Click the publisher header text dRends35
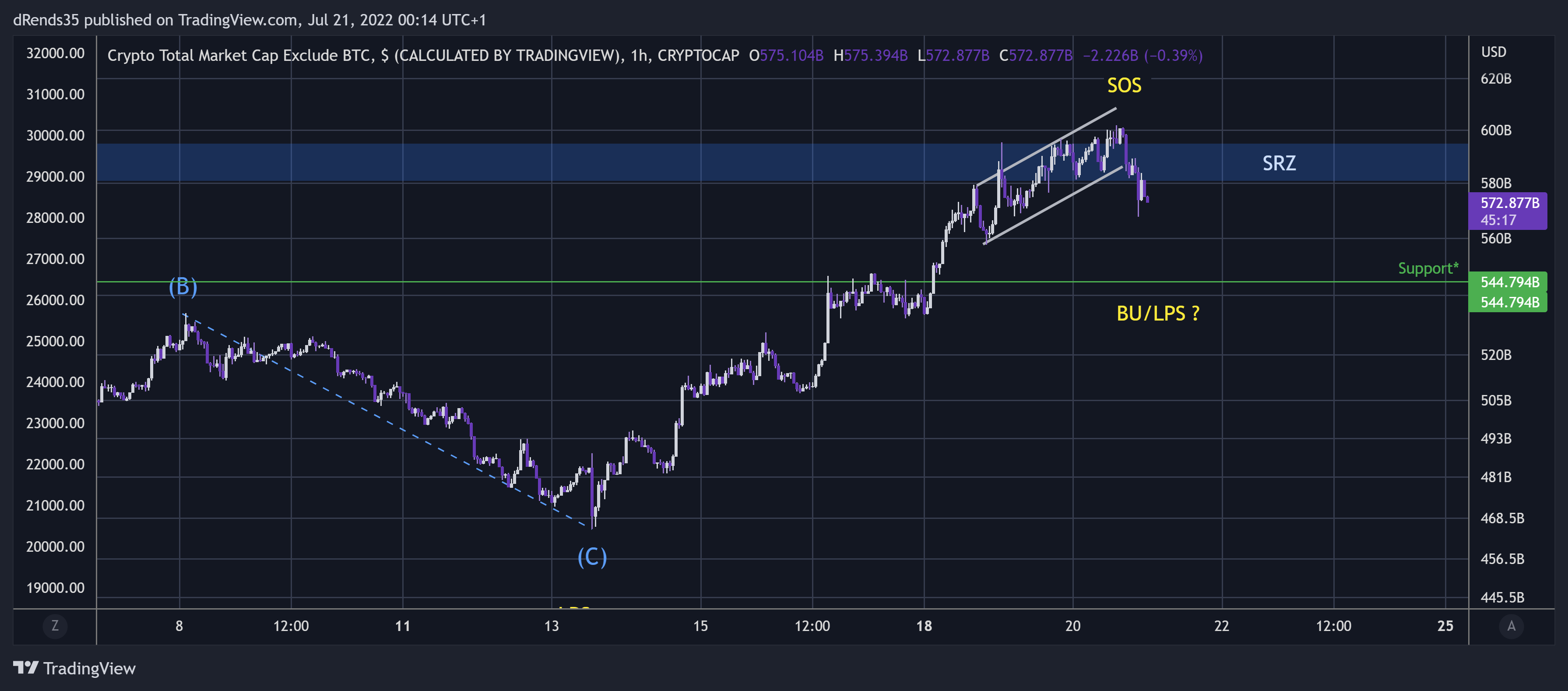Image resolution: width=1568 pixels, height=691 pixels. coord(46,20)
